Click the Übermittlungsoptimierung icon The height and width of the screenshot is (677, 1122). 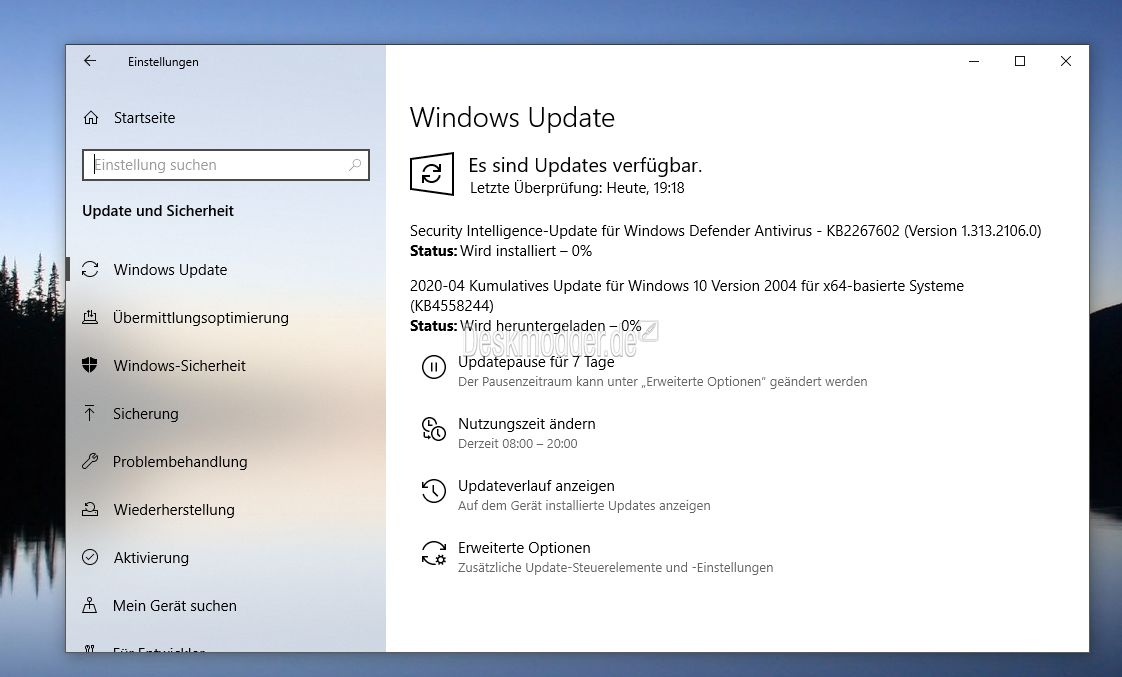pos(90,317)
